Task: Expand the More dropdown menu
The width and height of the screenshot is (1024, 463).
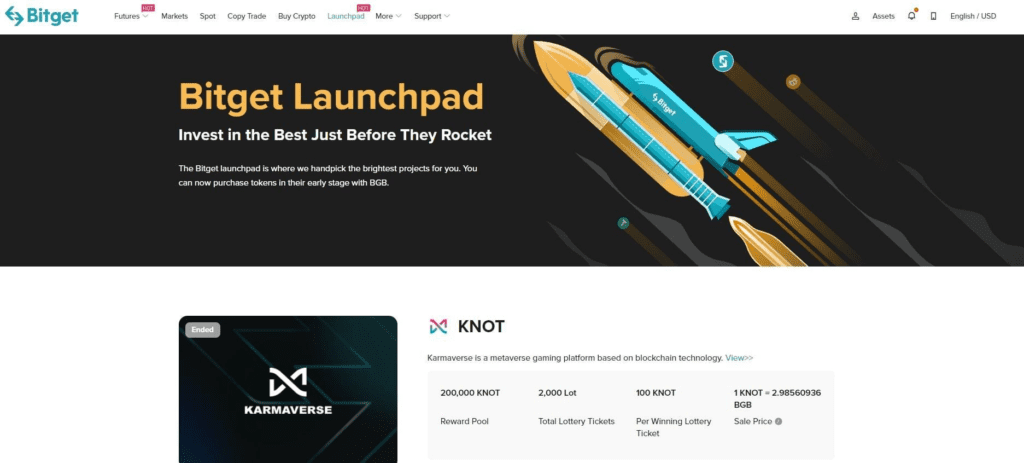Action: point(388,16)
